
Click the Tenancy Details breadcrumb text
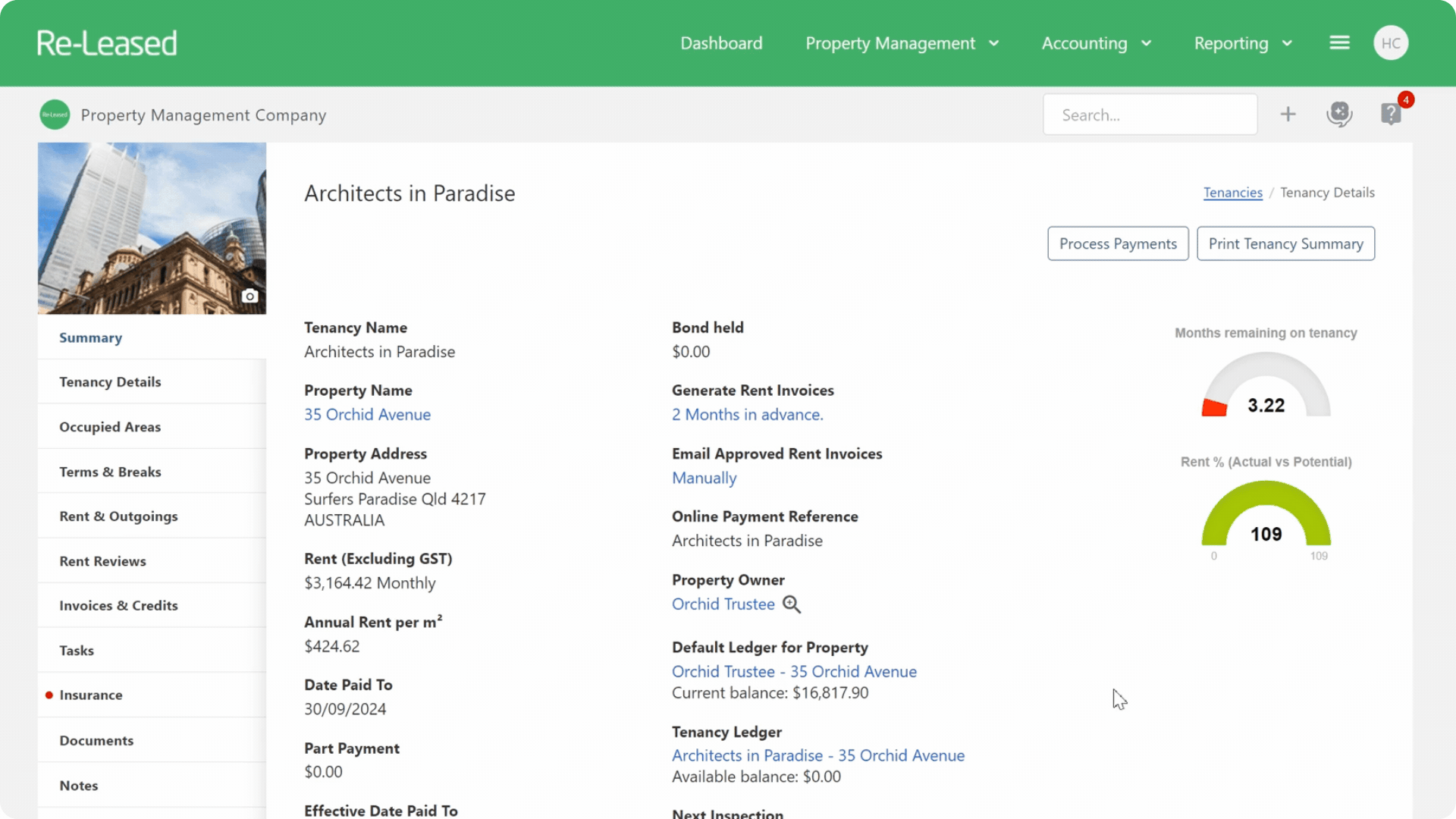1327,193
